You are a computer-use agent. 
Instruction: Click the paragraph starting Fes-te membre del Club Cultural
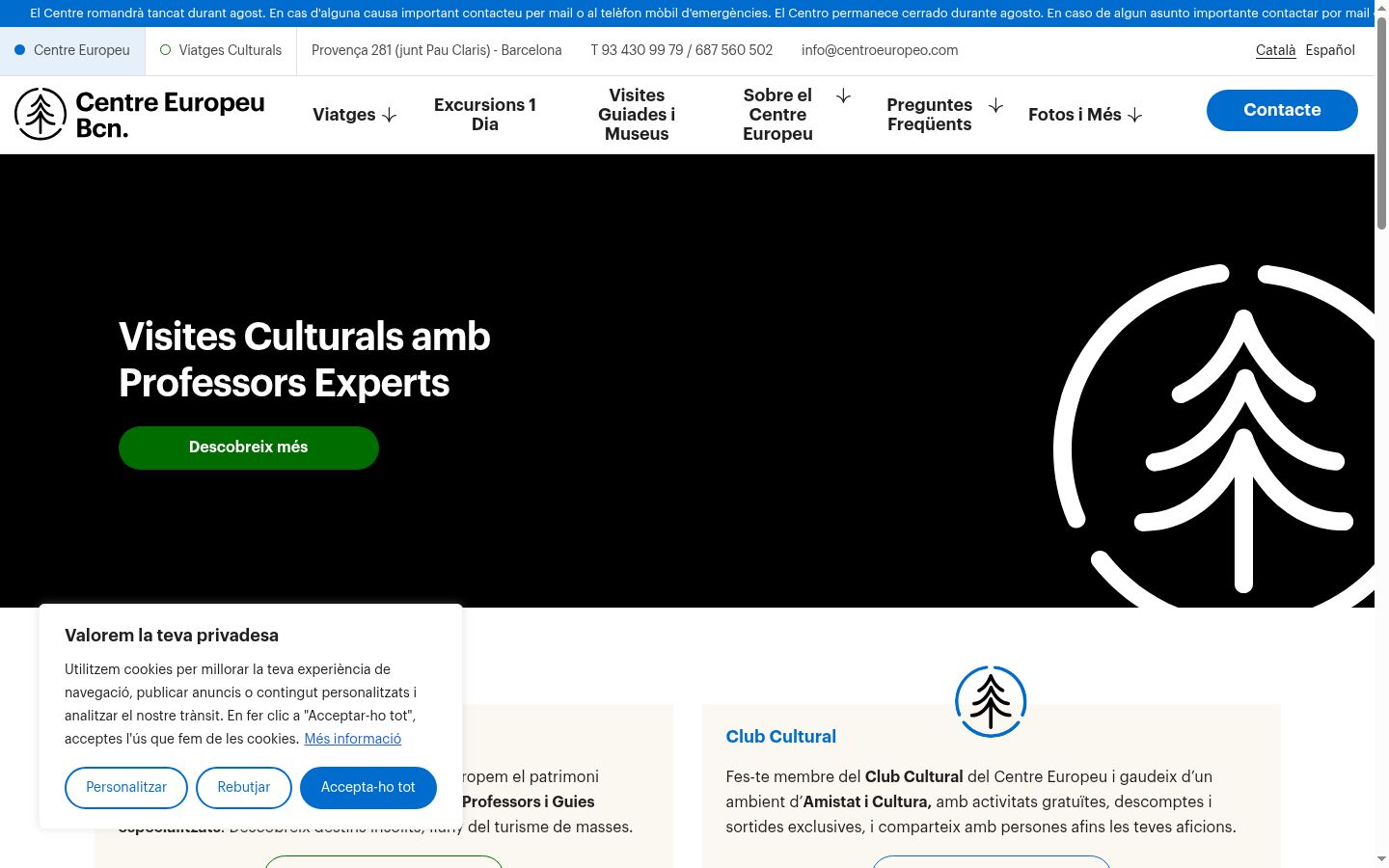981,801
